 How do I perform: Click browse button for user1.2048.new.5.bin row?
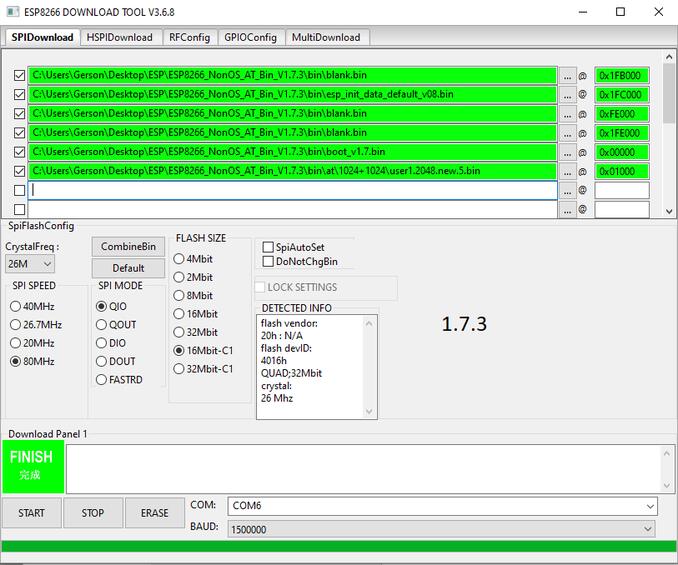coord(567,171)
